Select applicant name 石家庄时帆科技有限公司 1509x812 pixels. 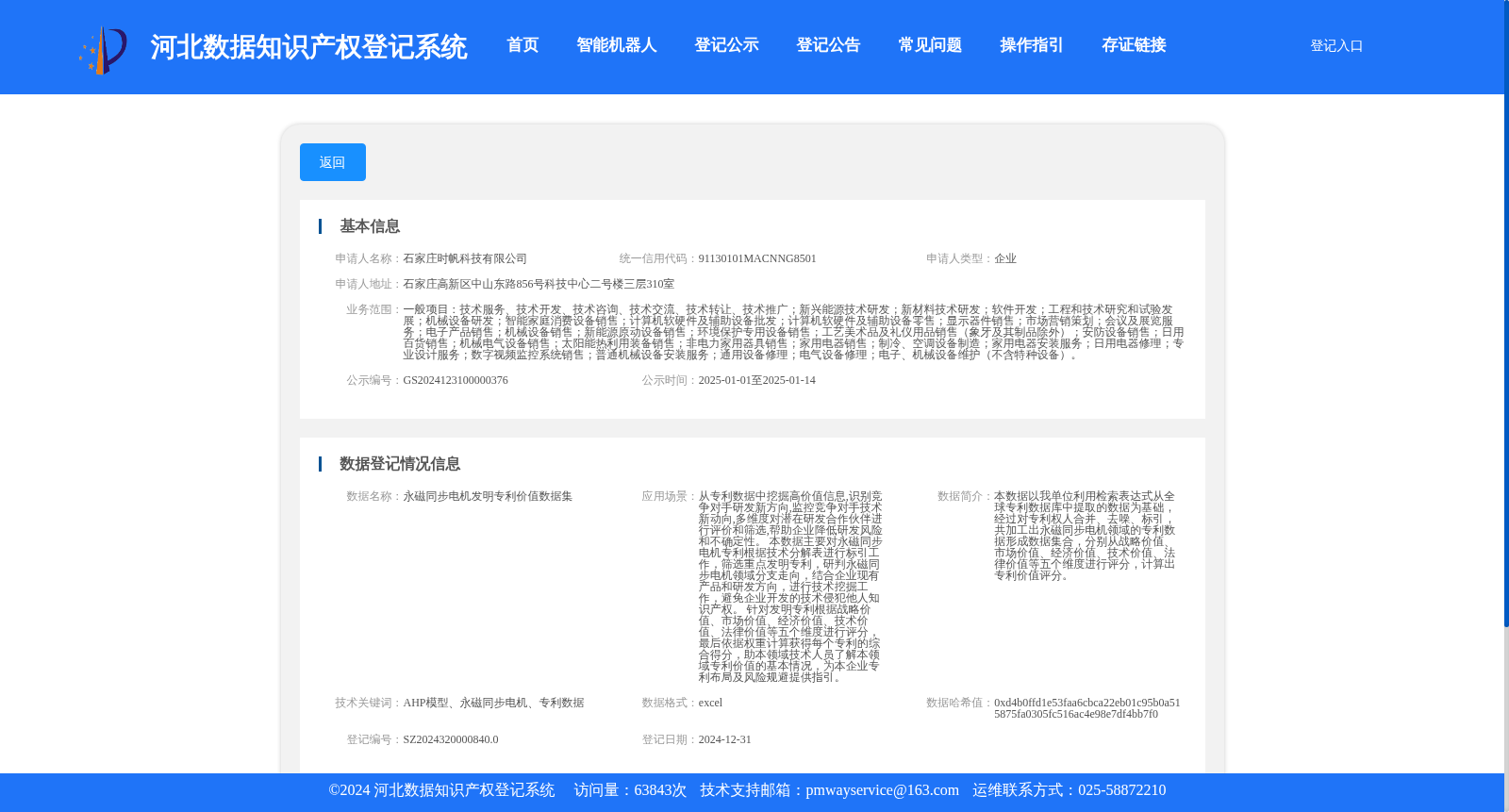465,258
